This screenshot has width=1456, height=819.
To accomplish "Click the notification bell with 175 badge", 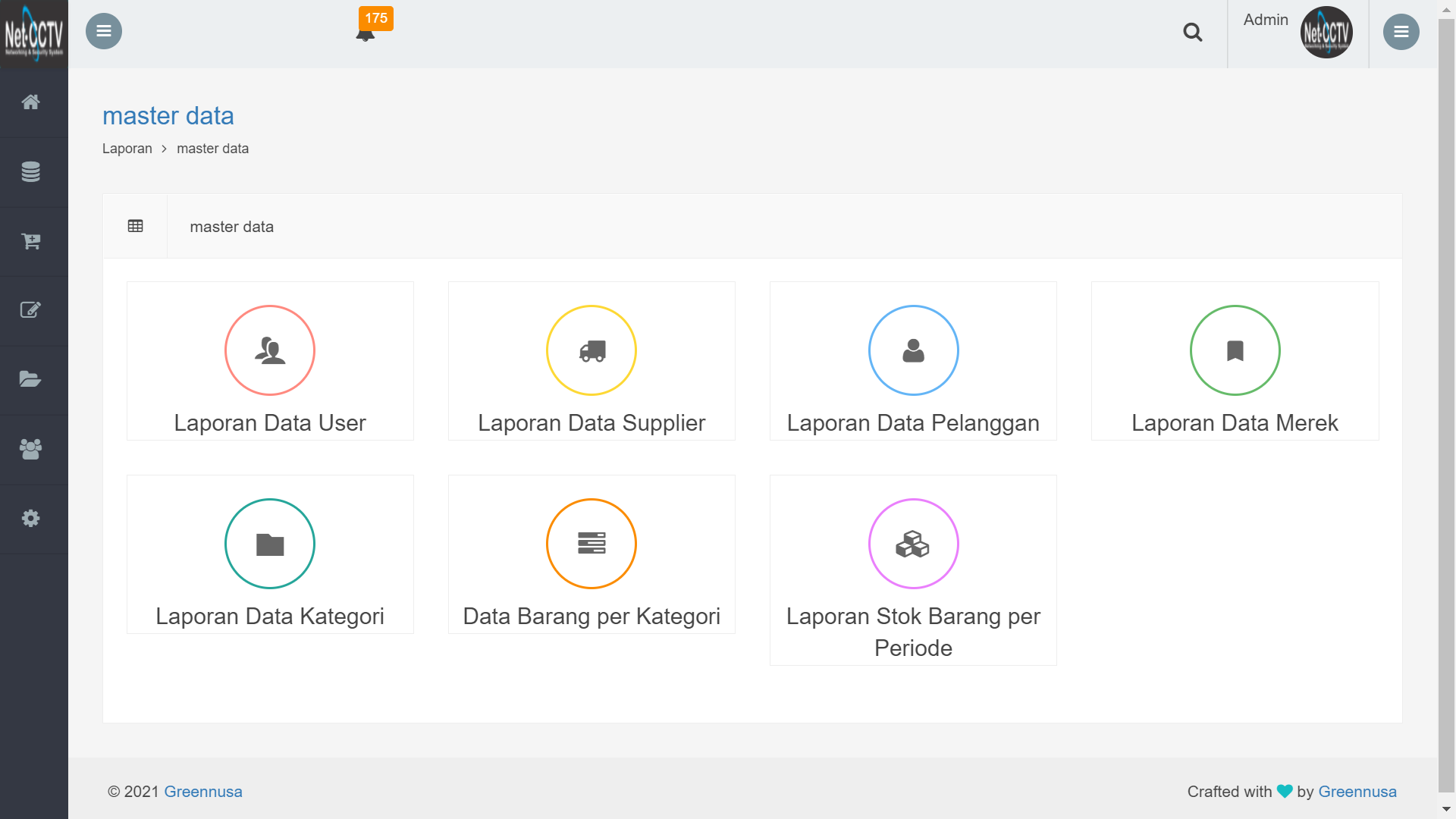I will tap(366, 33).
